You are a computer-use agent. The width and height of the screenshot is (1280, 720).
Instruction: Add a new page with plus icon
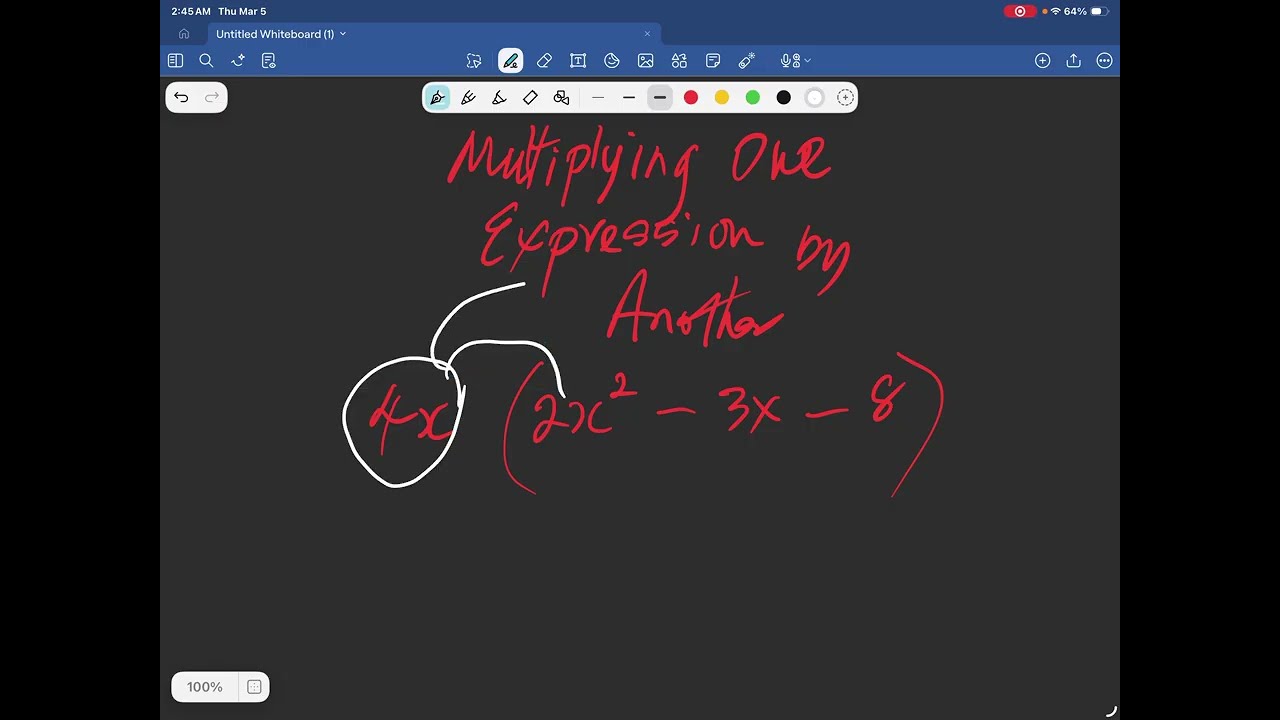(x=1042, y=61)
